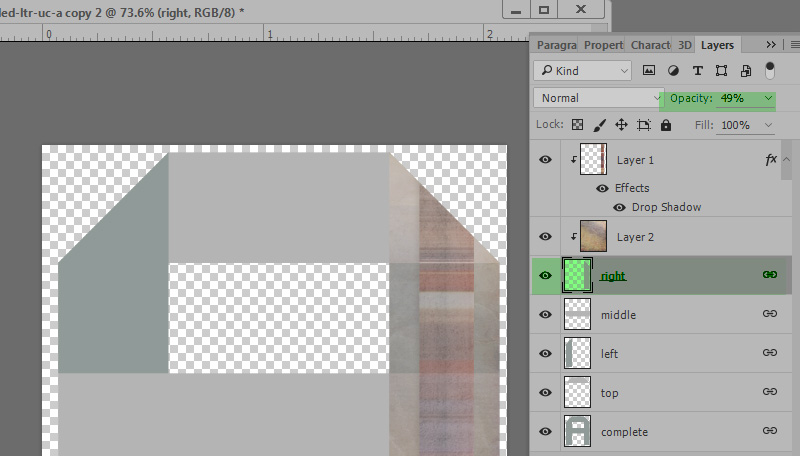Lock image pixels brush icon

(599, 125)
